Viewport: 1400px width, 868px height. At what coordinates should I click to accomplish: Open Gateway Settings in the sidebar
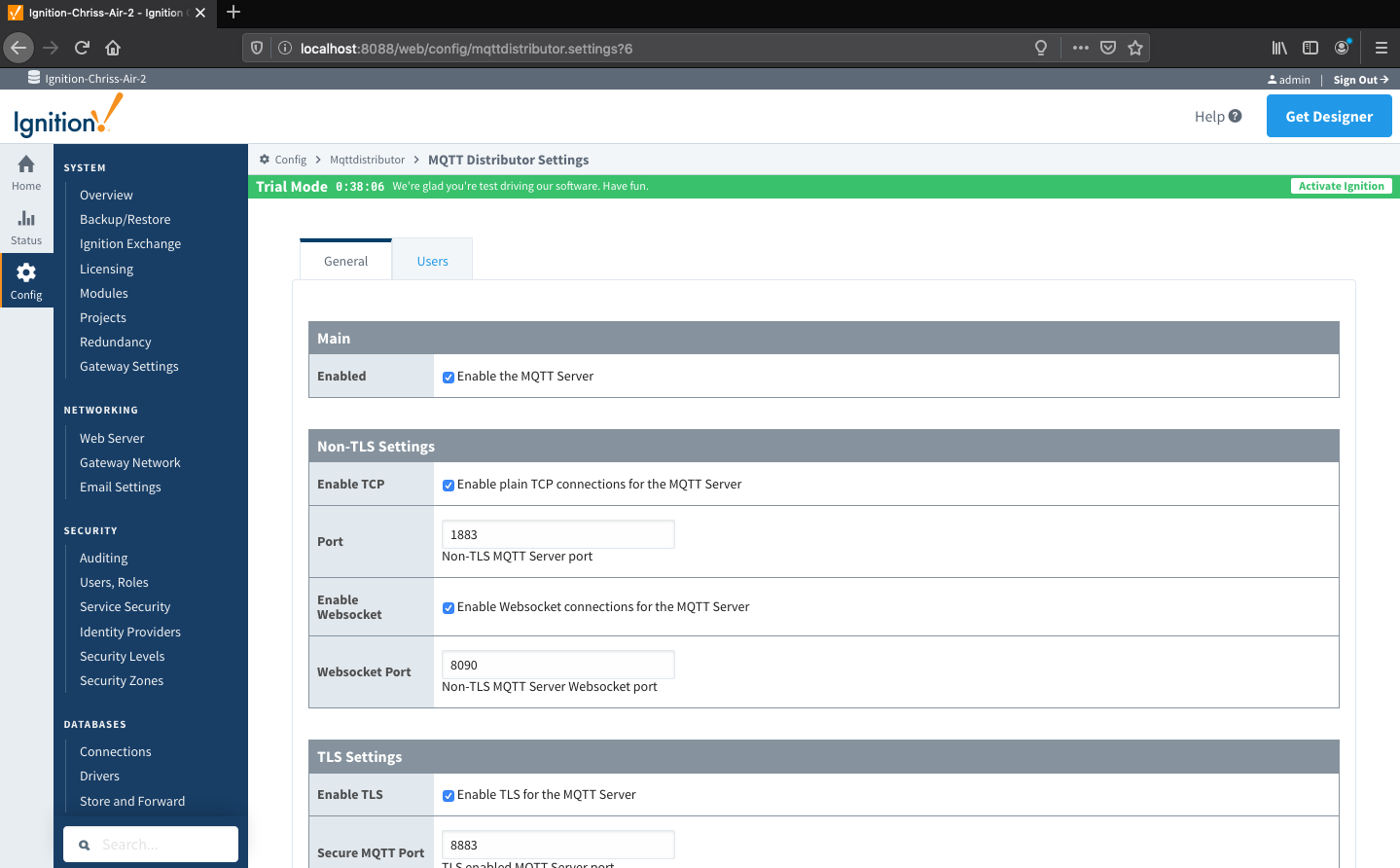coord(129,366)
